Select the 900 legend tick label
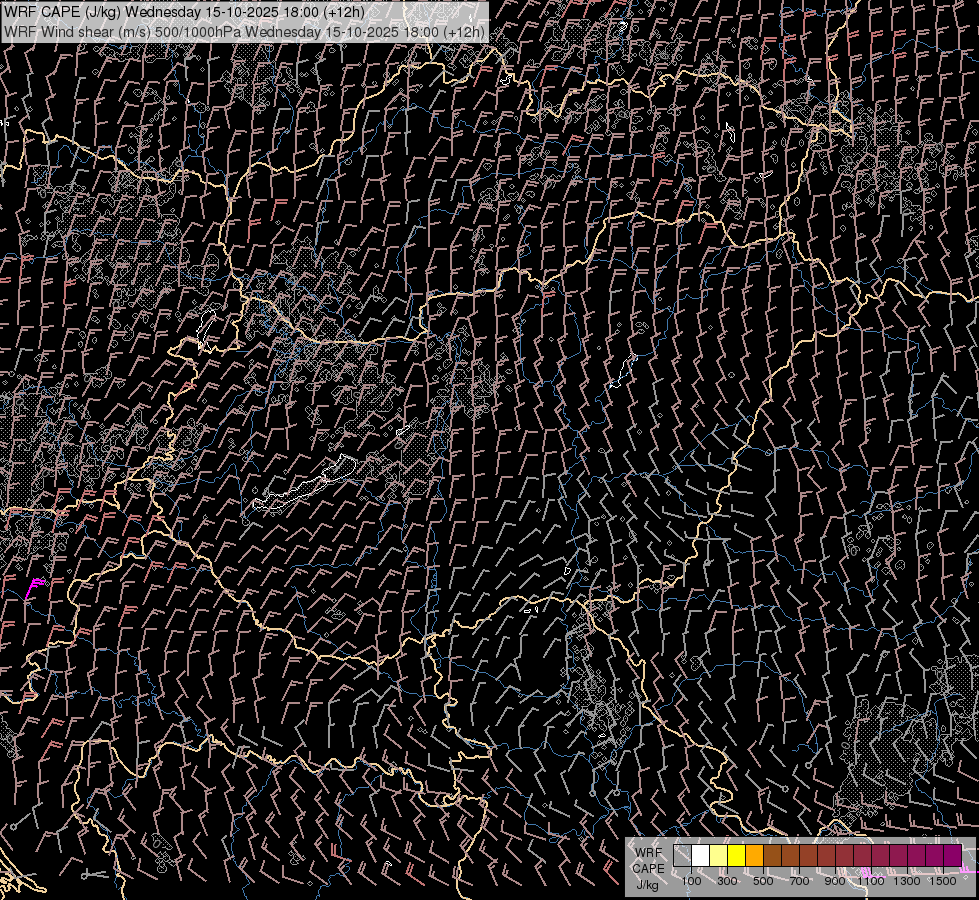 click(835, 881)
